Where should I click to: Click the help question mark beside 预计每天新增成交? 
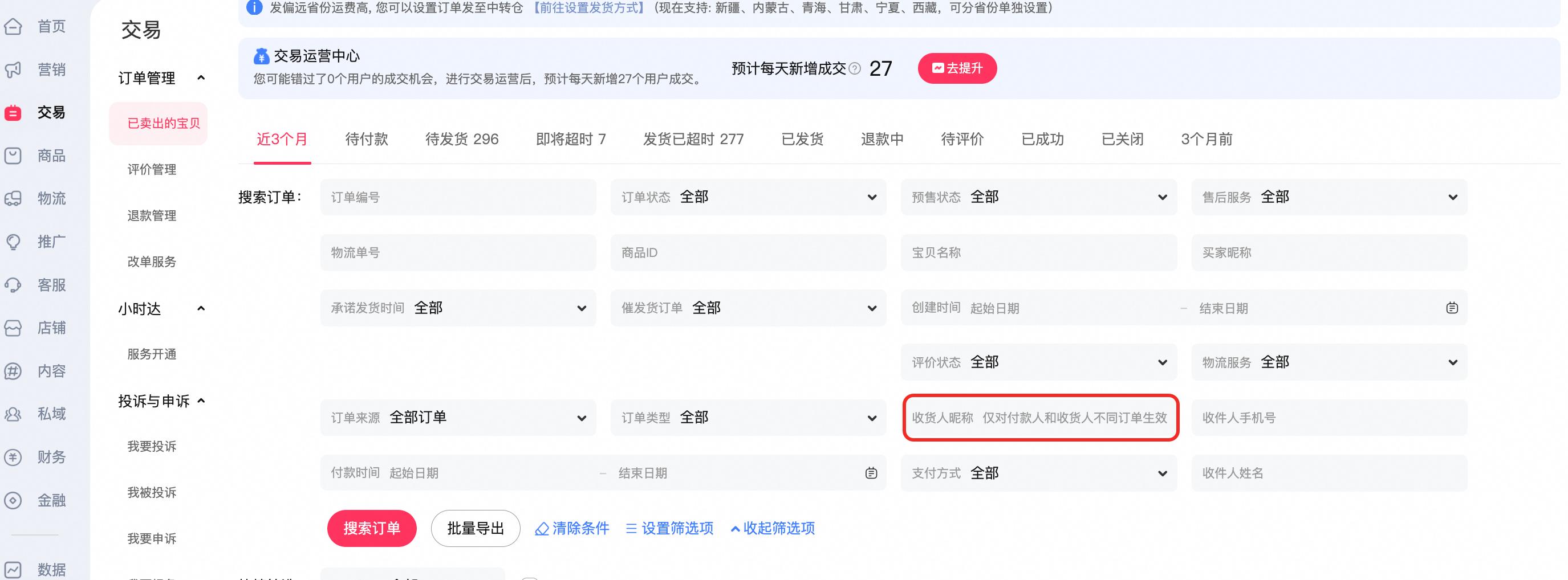(x=855, y=69)
